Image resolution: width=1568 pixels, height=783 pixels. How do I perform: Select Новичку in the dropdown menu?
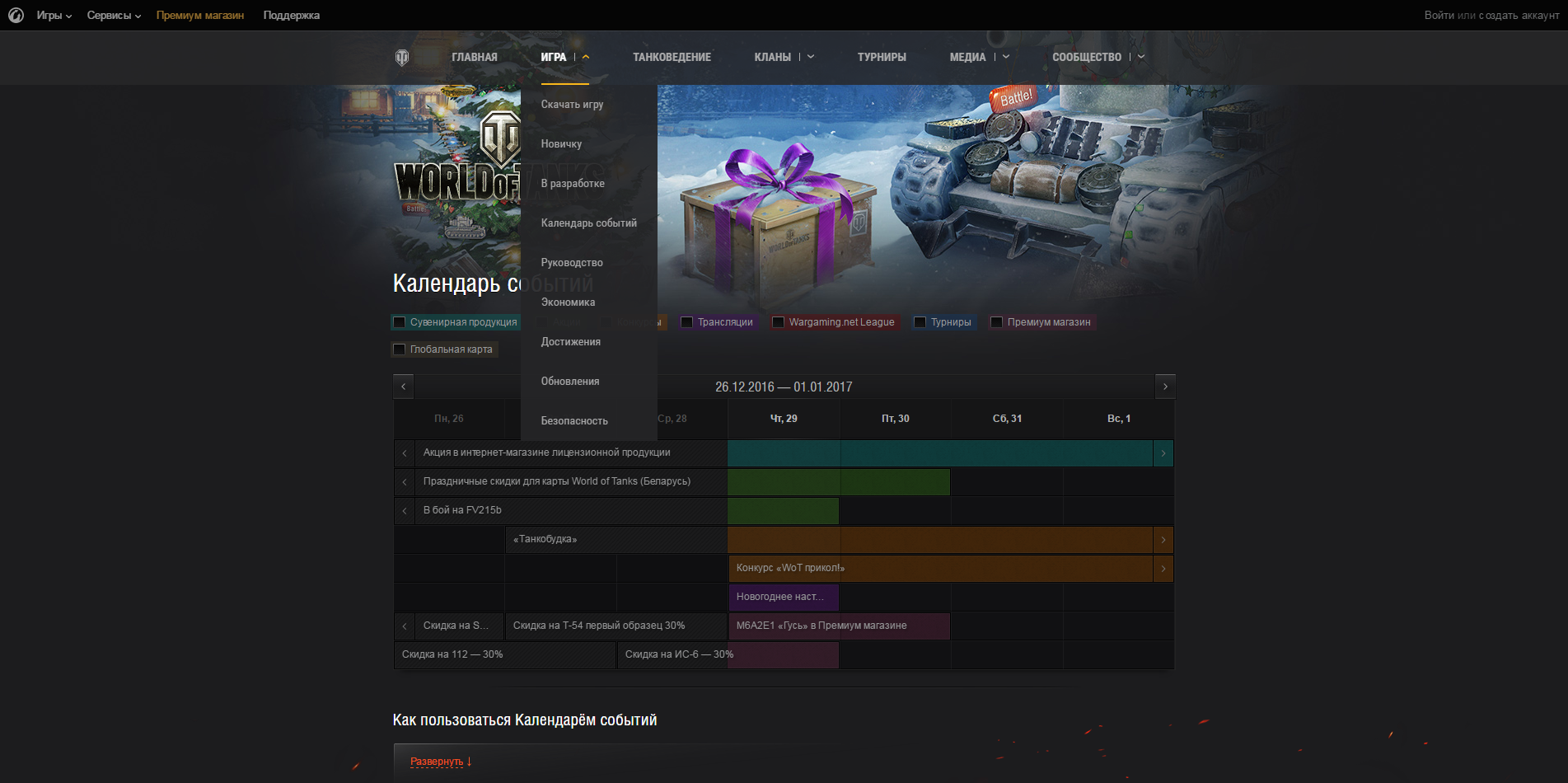point(561,144)
